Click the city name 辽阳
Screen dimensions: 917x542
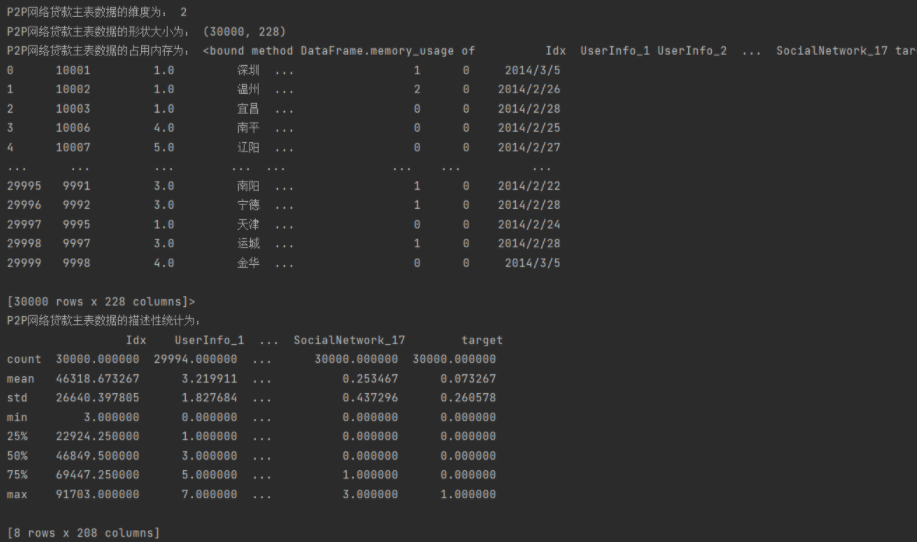pyautogui.click(x=248, y=147)
